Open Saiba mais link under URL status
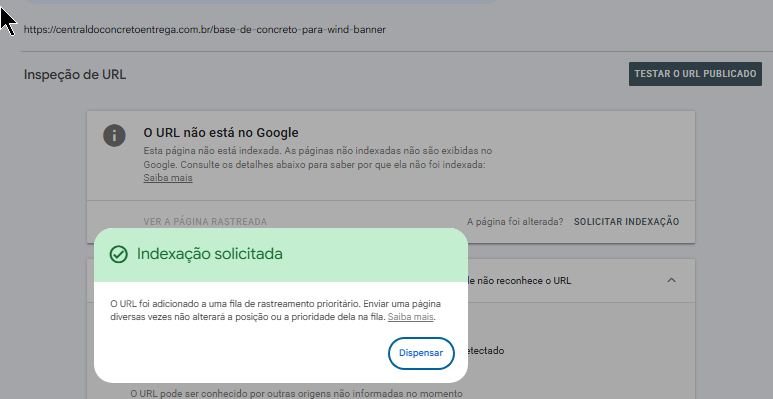This screenshot has width=773, height=399. pyautogui.click(x=168, y=178)
